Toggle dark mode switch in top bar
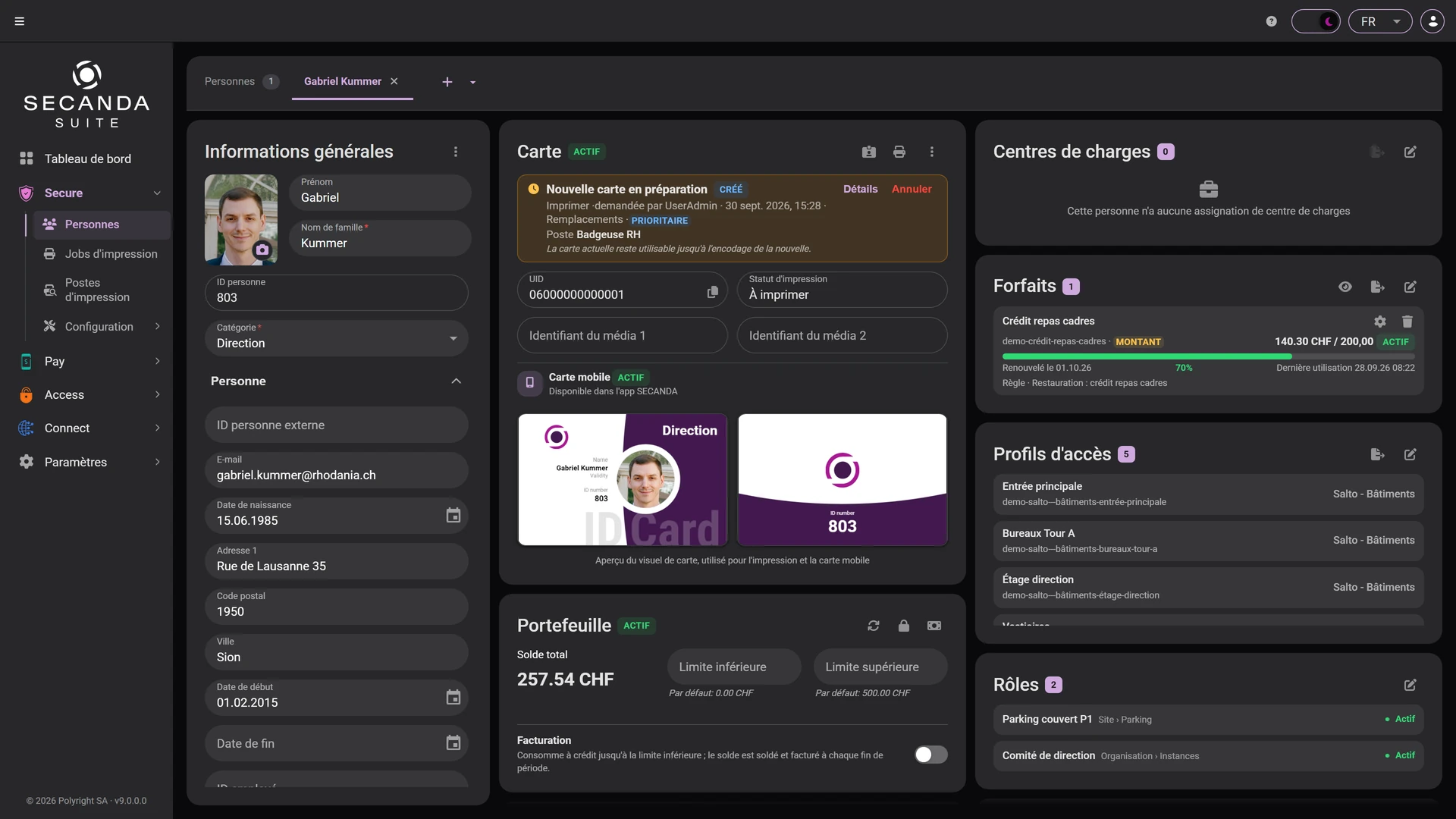 pyautogui.click(x=1316, y=21)
